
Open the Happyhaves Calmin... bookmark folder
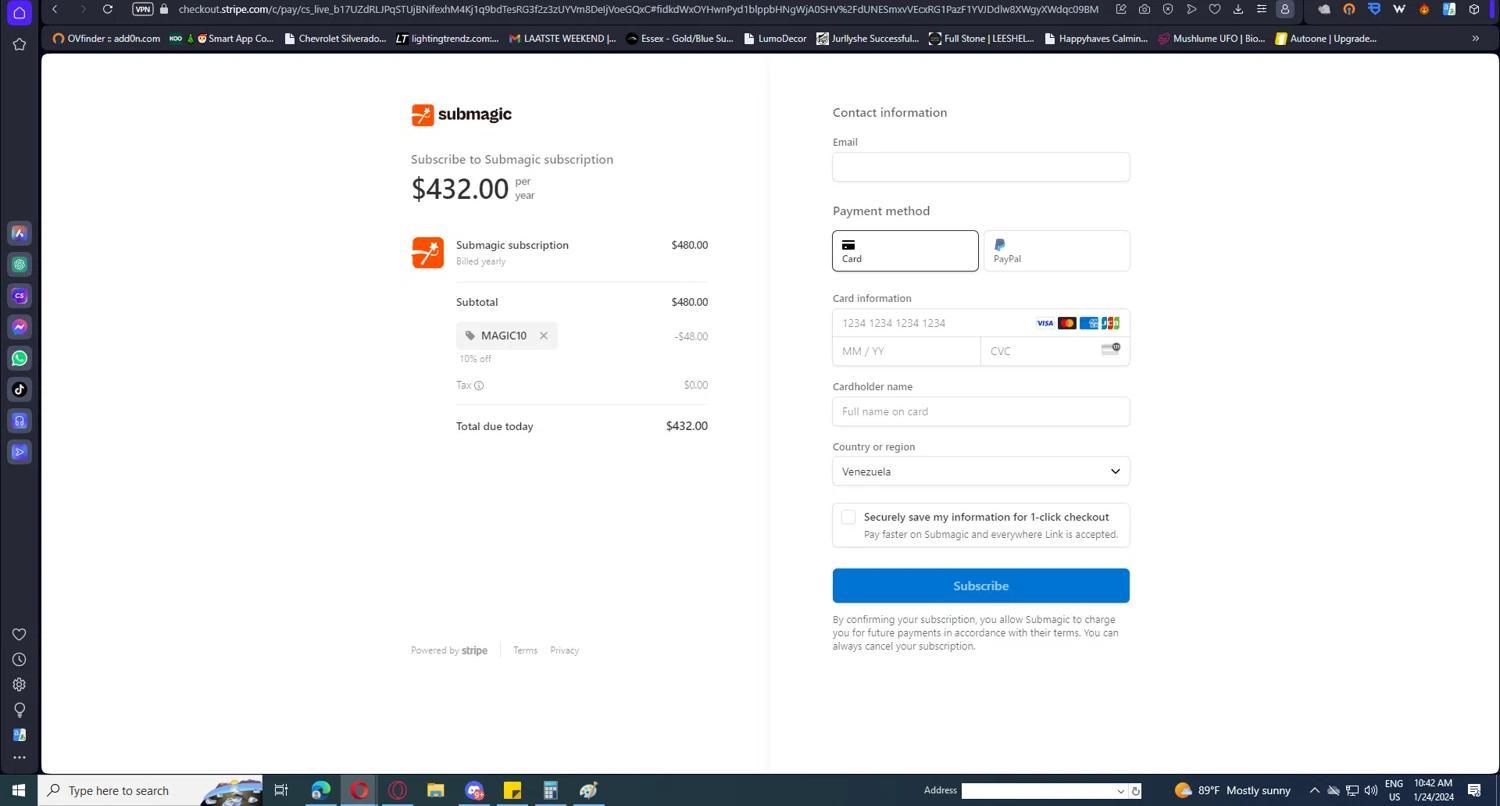1096,39
